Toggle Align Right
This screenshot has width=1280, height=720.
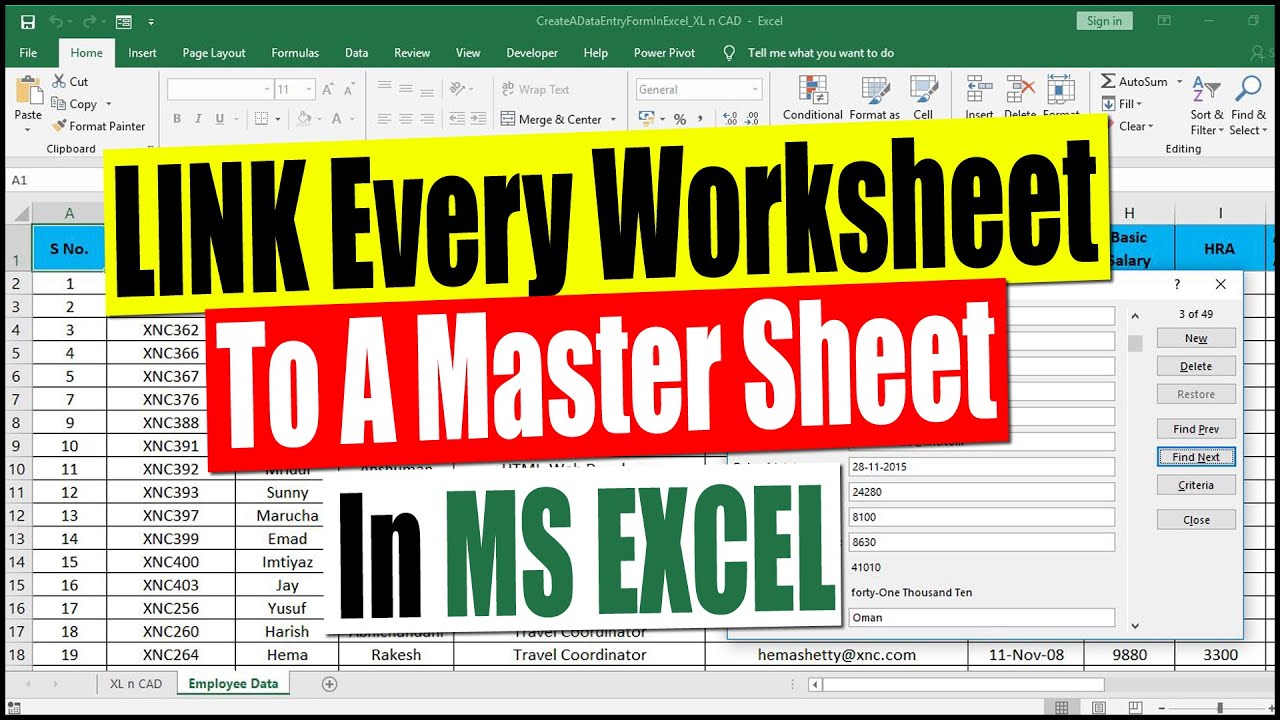(x=426, y=119)
